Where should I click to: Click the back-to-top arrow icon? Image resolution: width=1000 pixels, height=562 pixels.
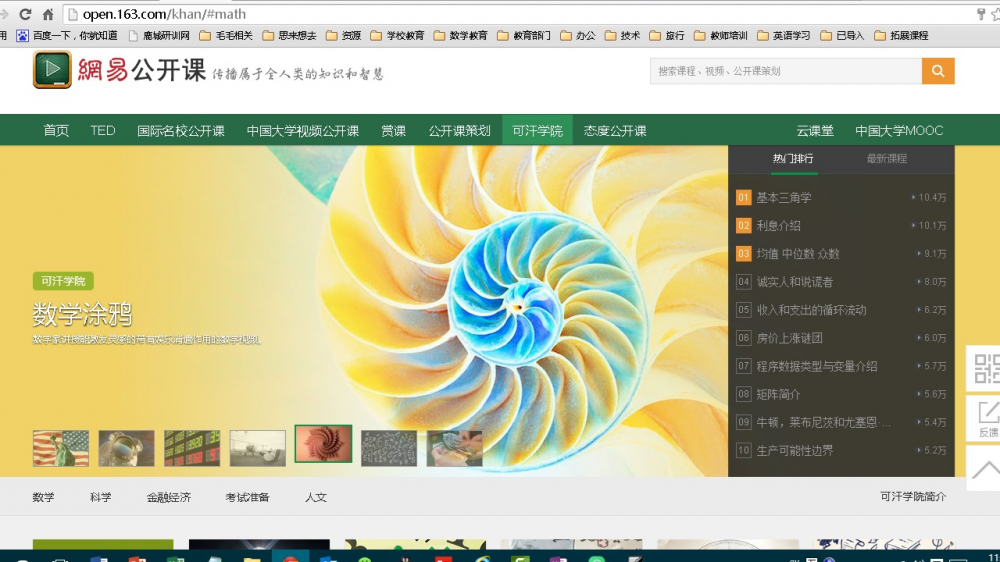pyautogui.click(x=986, y=469)
